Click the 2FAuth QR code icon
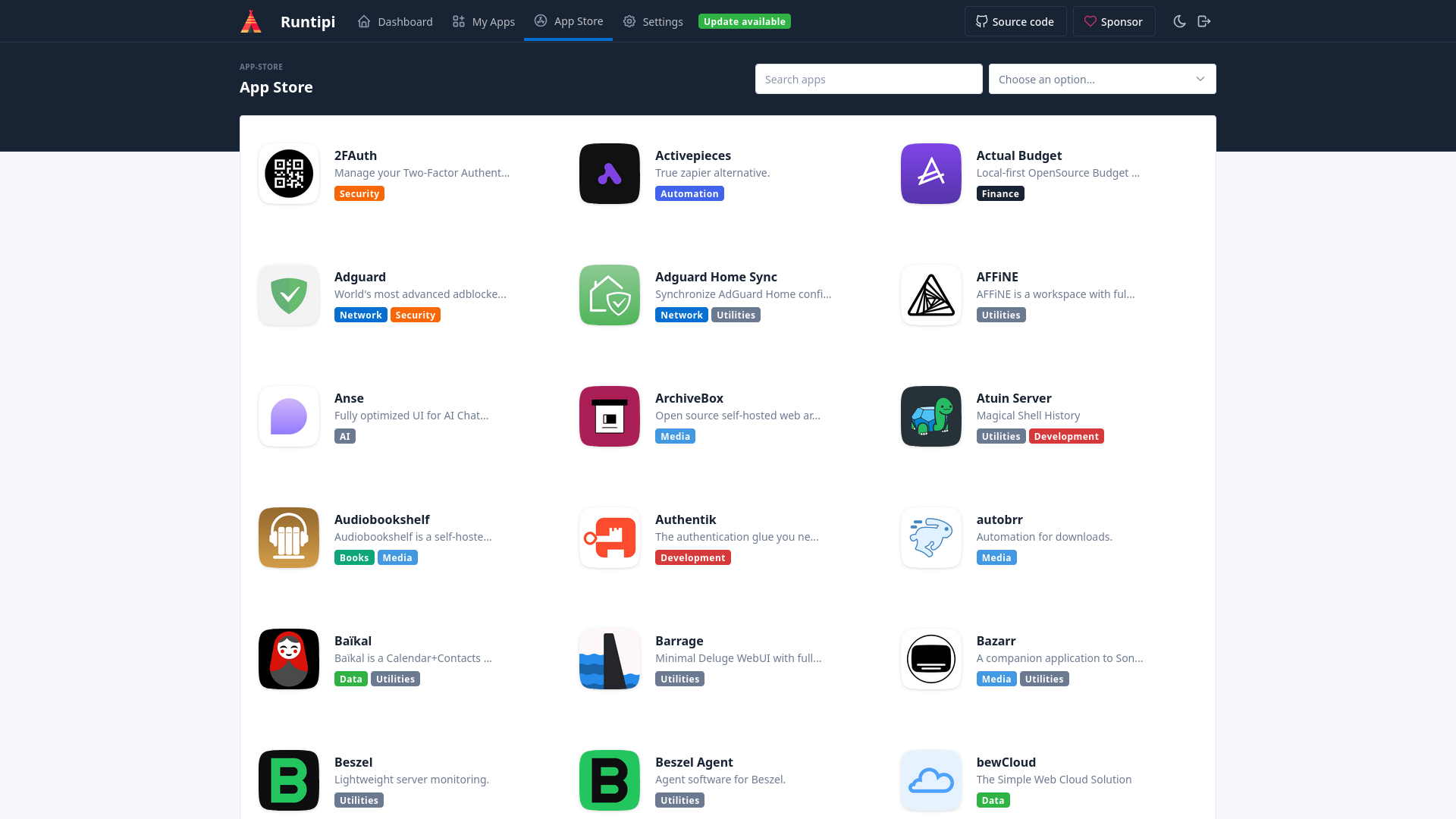The width and height of the screenshot is (1456, 819). coord(289,173)
